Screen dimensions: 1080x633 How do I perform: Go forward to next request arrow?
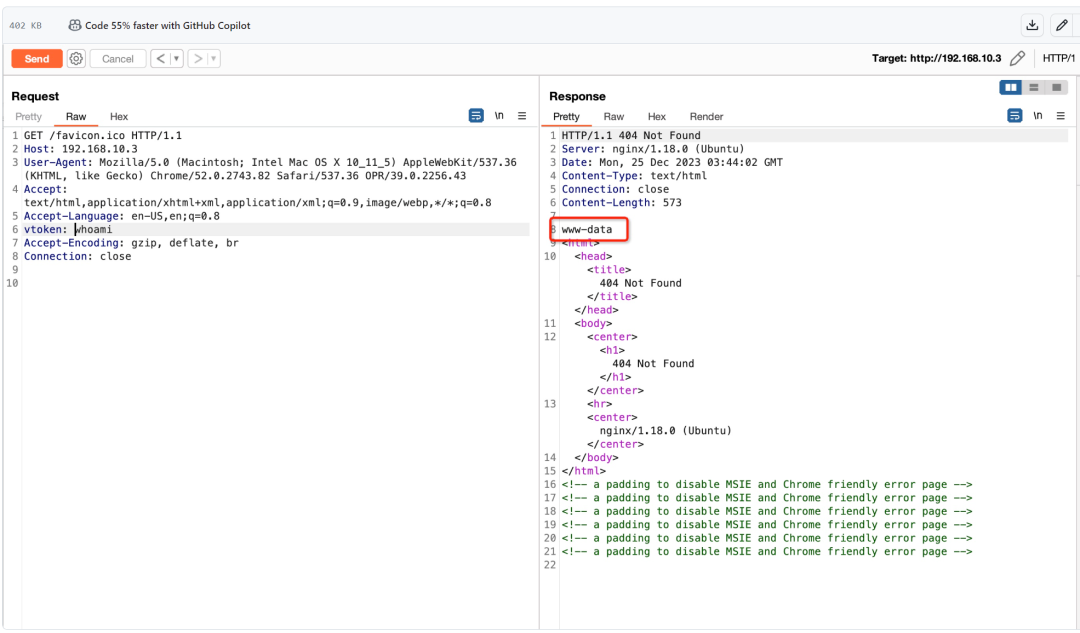(198, 59)
